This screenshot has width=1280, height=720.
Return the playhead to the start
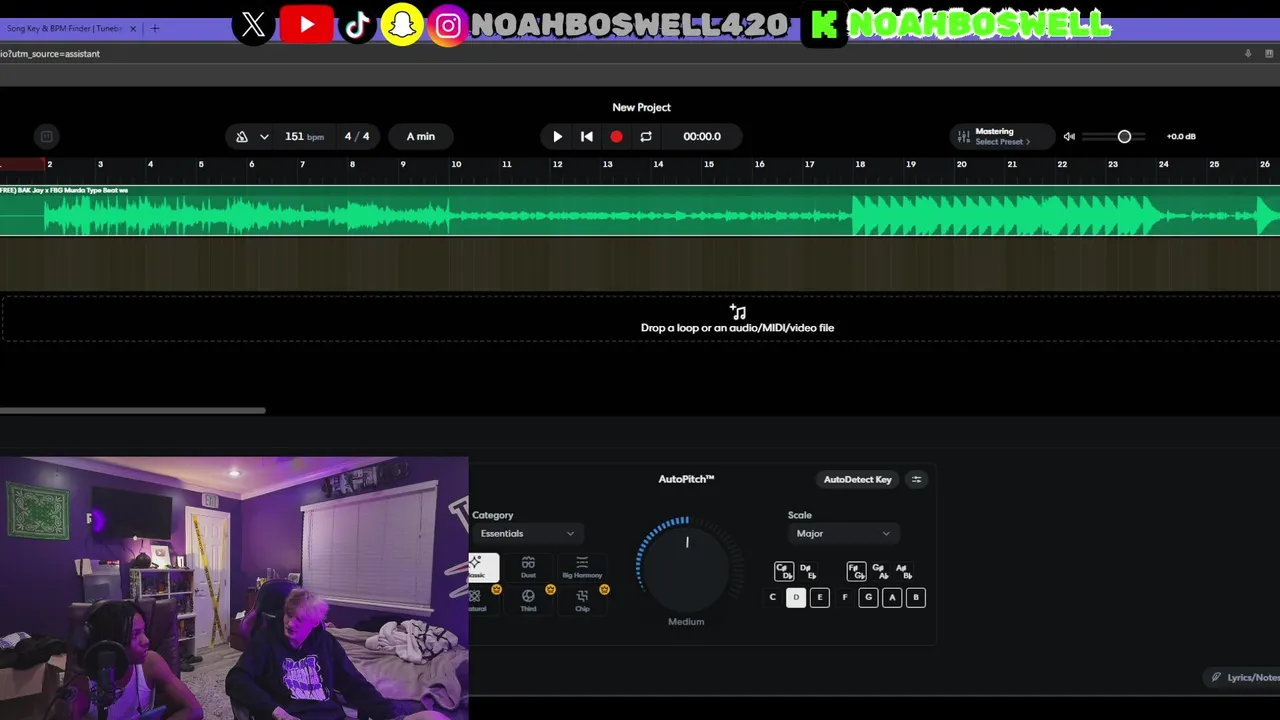(587, 137)
